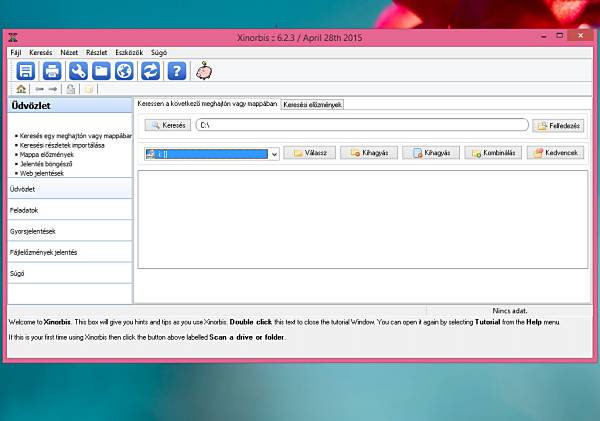Open help via question mark icon
600x421 pixels.
pos(177,71)
